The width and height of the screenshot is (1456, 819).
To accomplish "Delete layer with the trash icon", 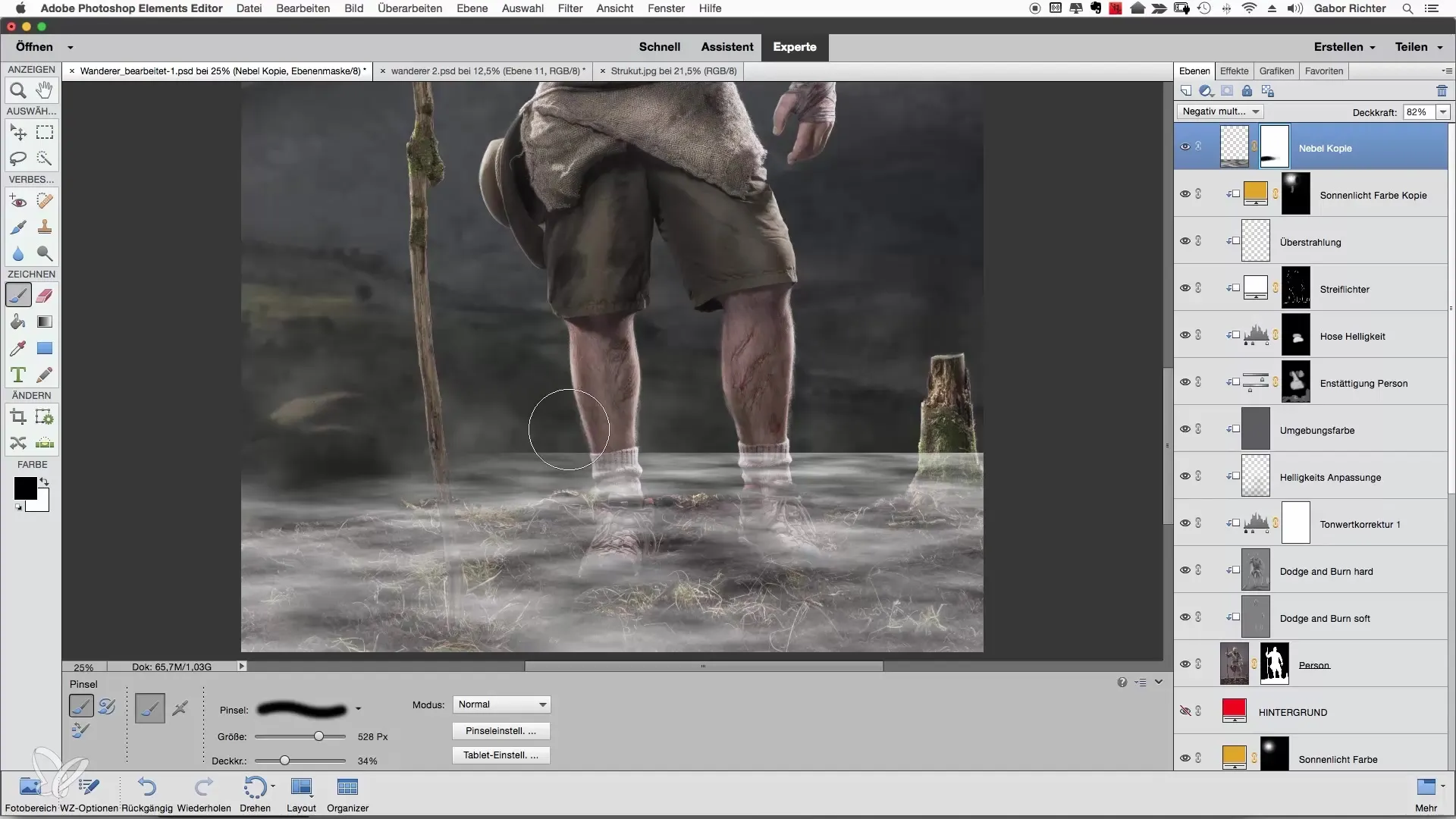I will coord(1442,91).
